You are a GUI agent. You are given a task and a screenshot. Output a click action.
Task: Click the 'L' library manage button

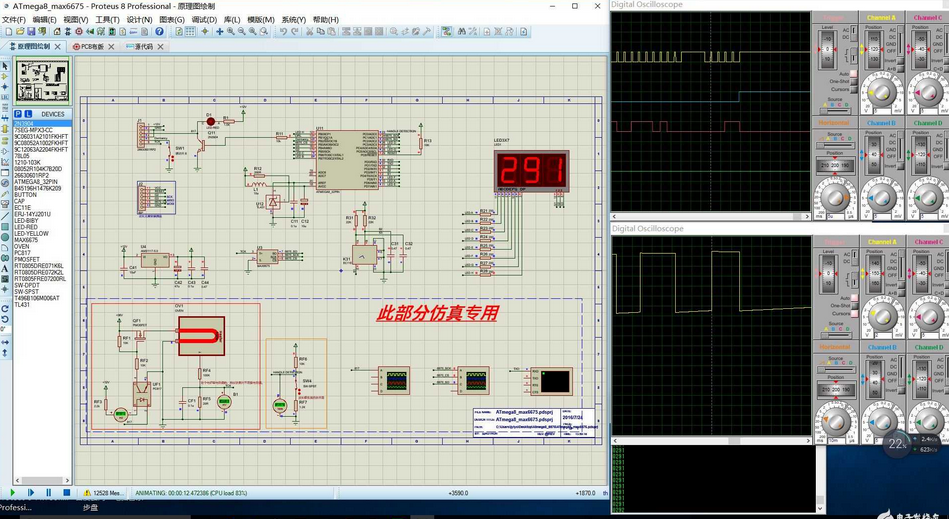(x=28, y=114)
